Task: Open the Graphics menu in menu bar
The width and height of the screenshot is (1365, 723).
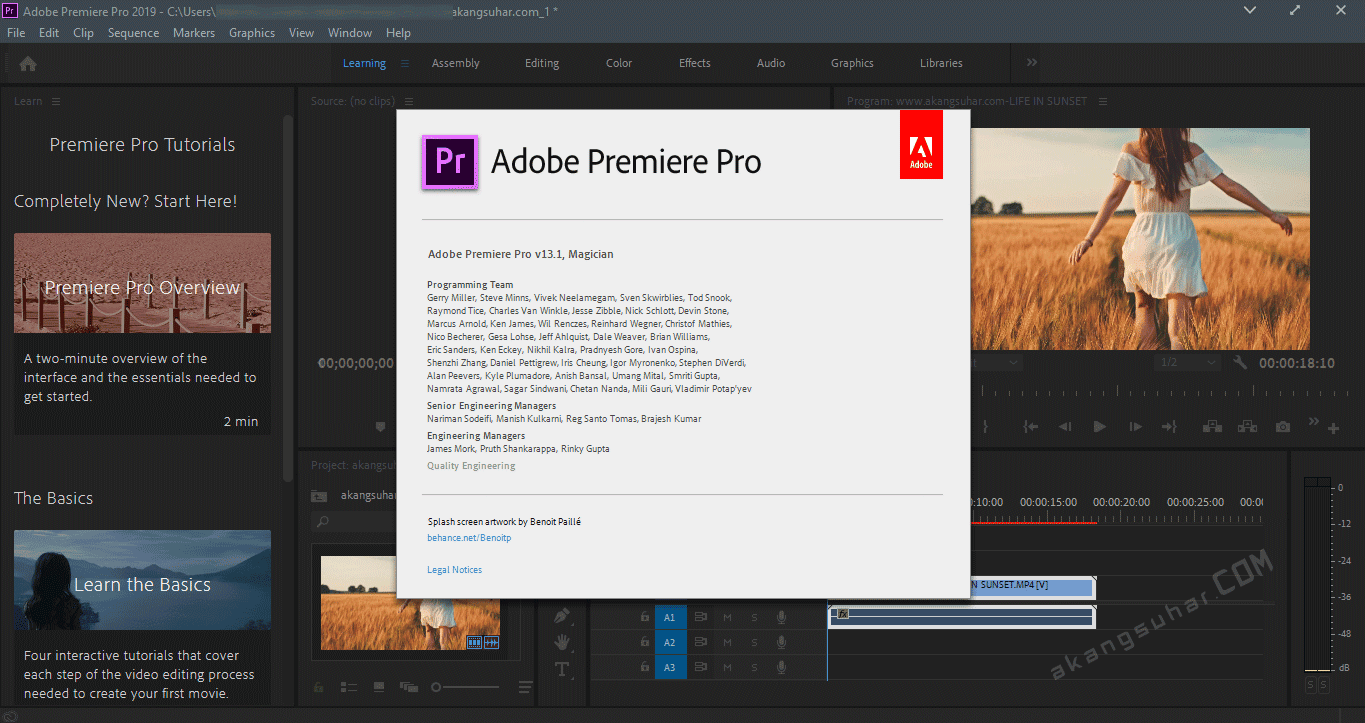Action: tap(252, 33)
